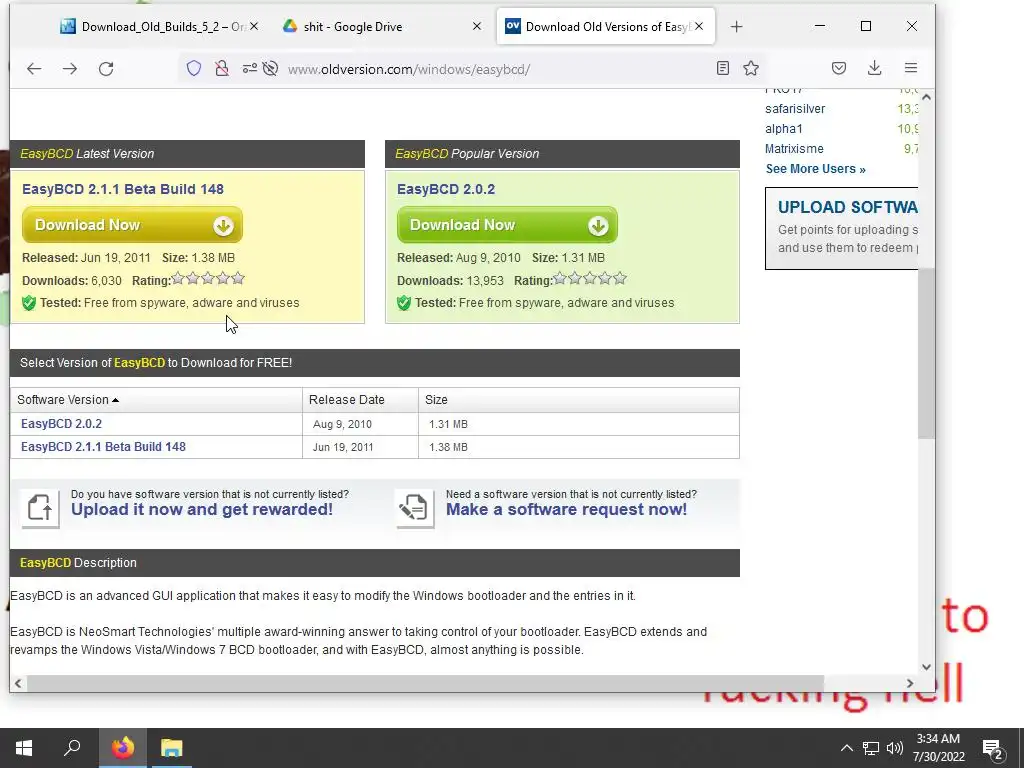Open a new tab with the plus button
This screenshot has height=768, width=1024.
[737, 27]
